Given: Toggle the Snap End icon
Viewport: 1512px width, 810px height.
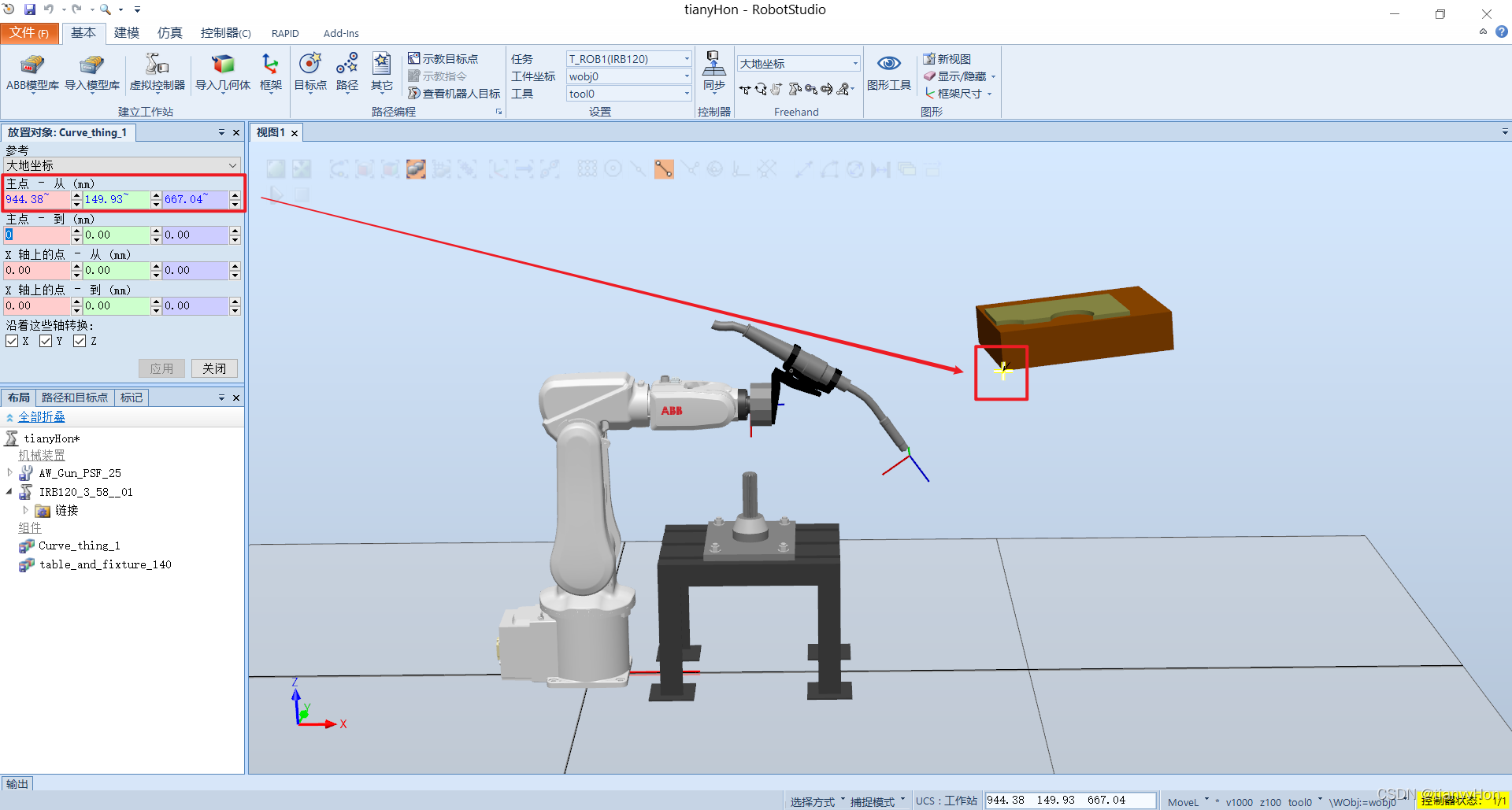Looking at the screenshot, I should pos(664,168).
